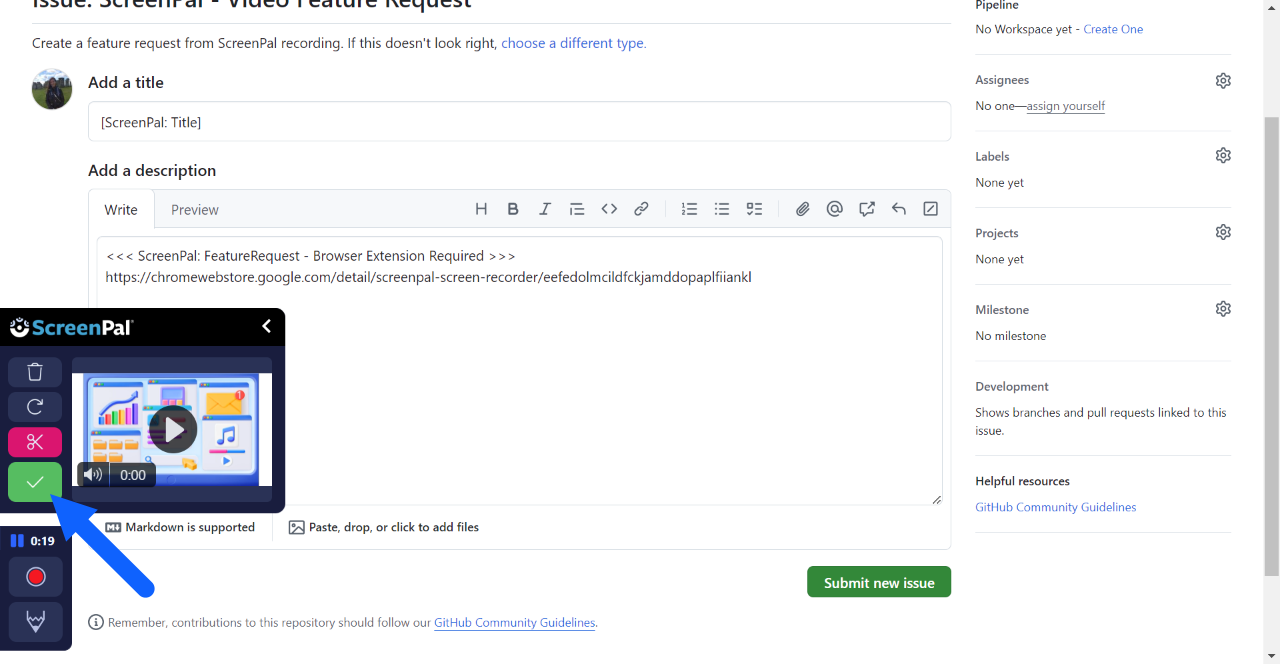Switch to the Preview tab
Viewport: 1280px width, 664px height.
195,210
